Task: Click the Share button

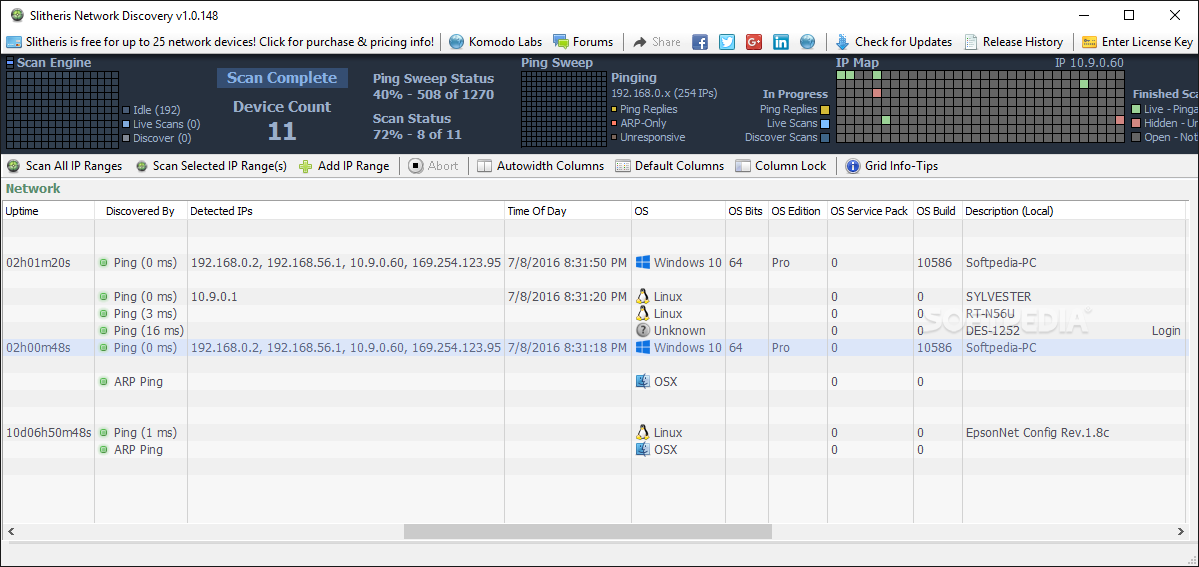Action: coord(657,42)
